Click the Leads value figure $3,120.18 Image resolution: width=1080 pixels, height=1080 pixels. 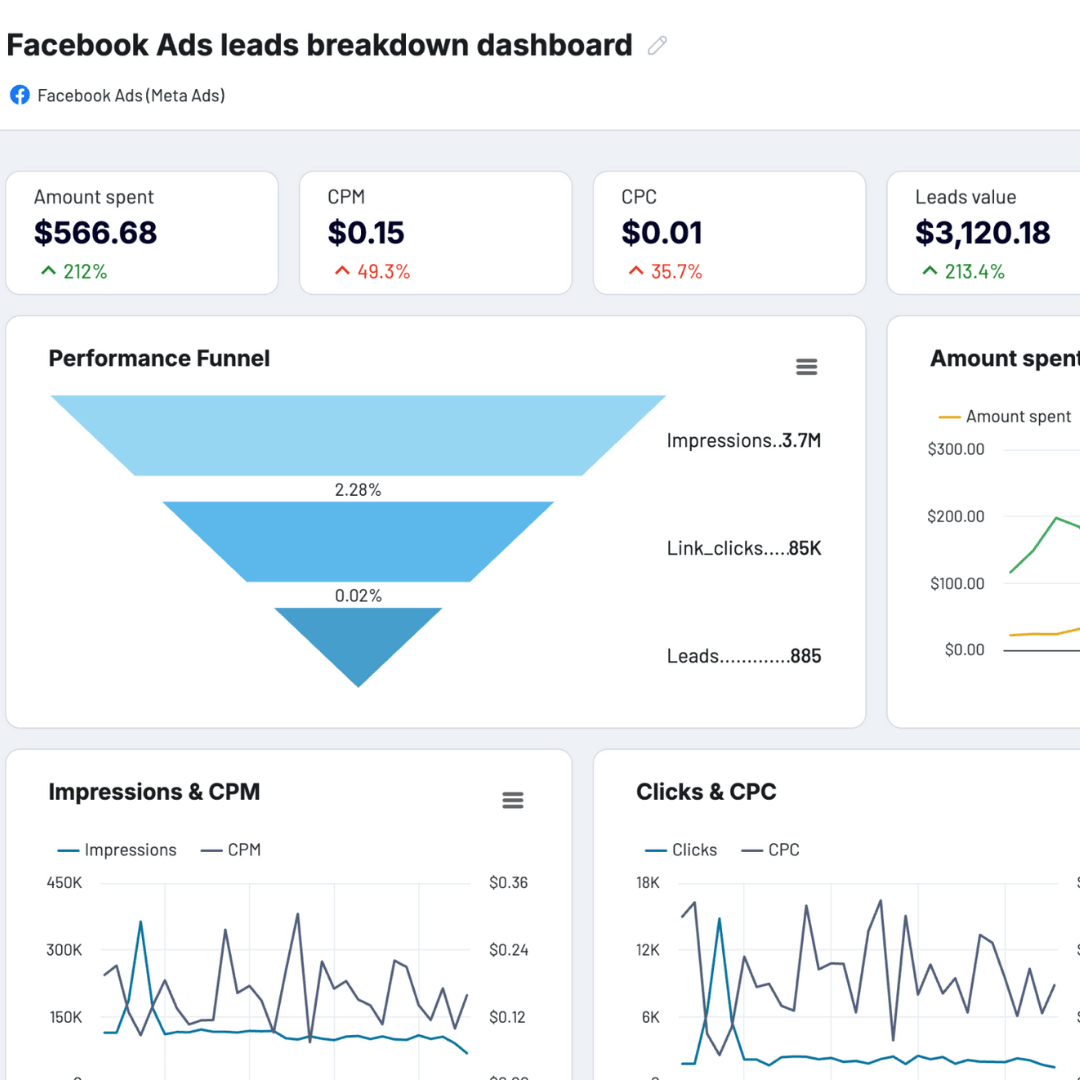click(x=983, y=232)
